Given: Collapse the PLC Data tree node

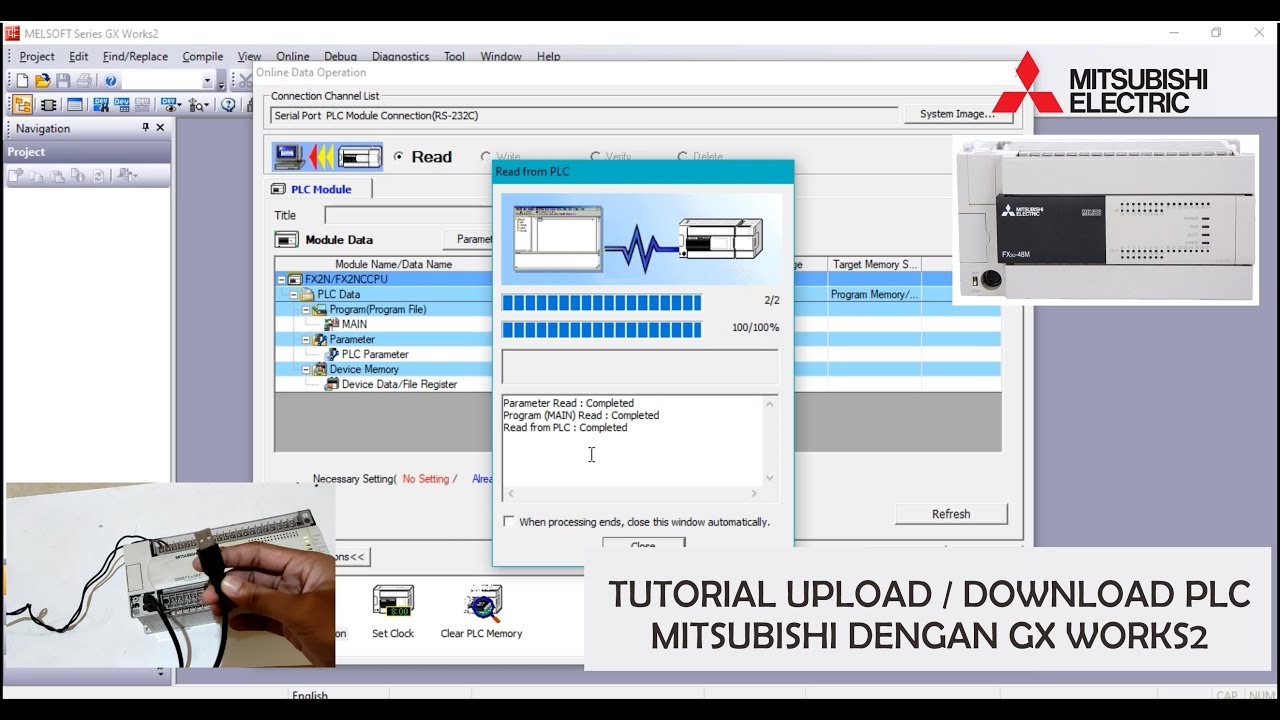Looking at the screenshot, I should click(x=294, y=295).
